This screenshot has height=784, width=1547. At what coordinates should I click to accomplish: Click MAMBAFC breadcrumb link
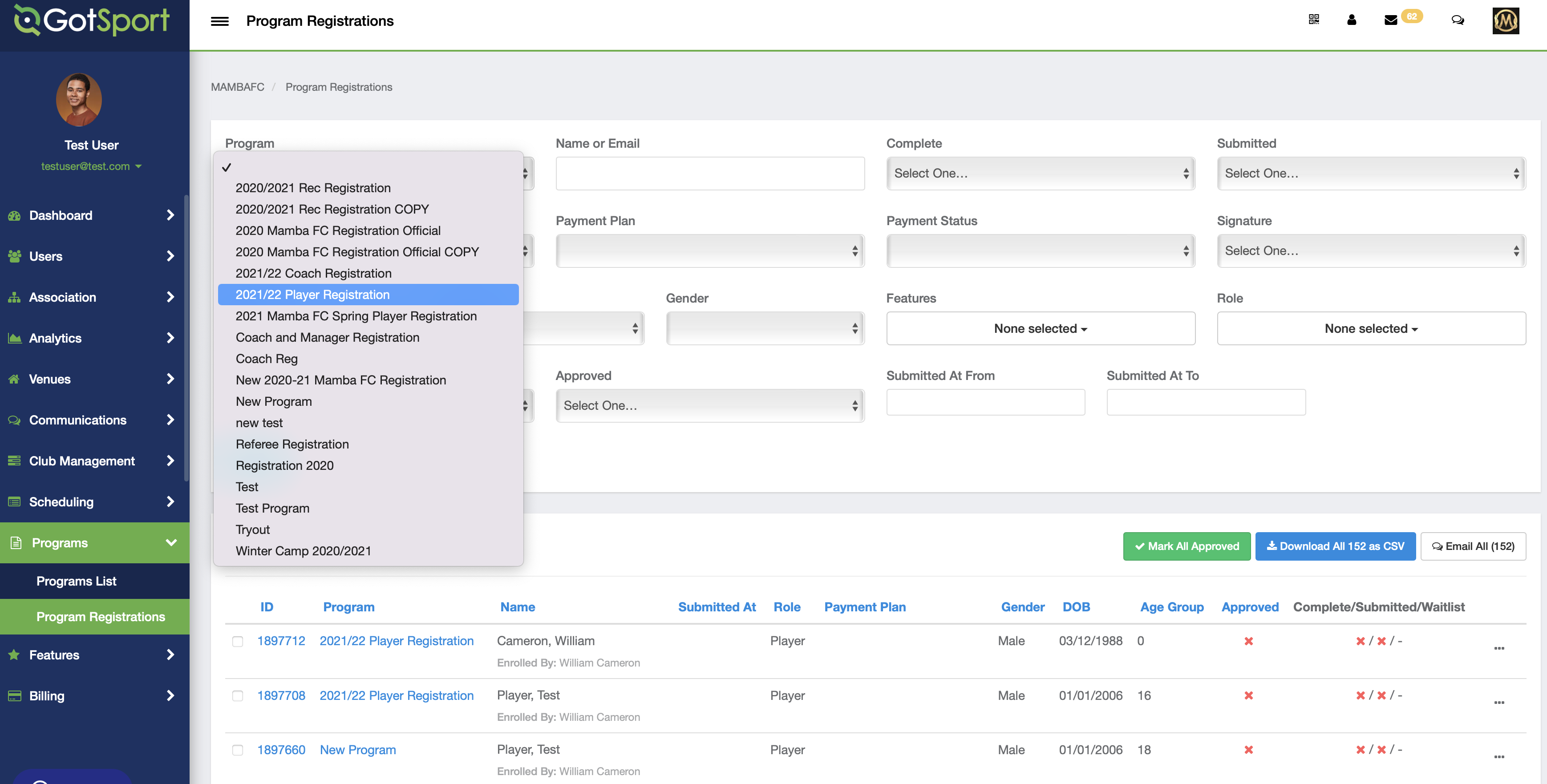click(237, 87)
